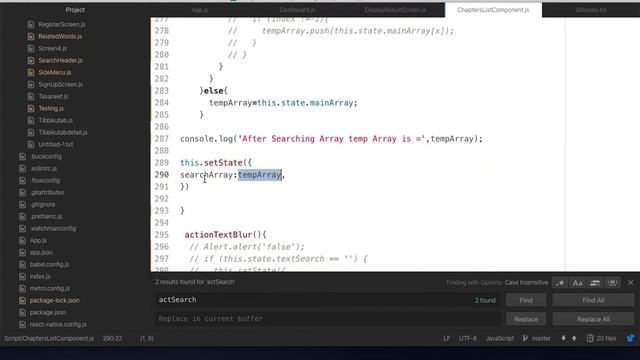This screenshot has width=640, height=360.
Task: Open Screen4.js in the project tree
Action: 52,48
